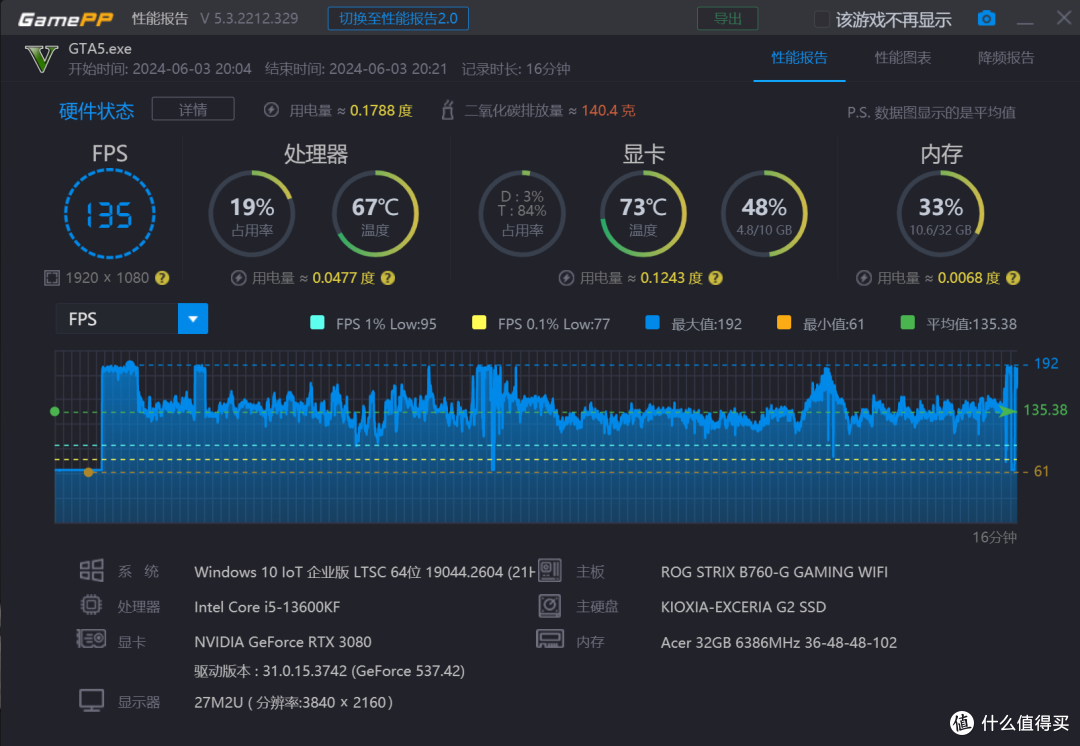Image resolution: width=1080 pixels, height=746 pixels.
Task: Click the GPU 73℃ temperature gauge
Action: tap(643, 214)
